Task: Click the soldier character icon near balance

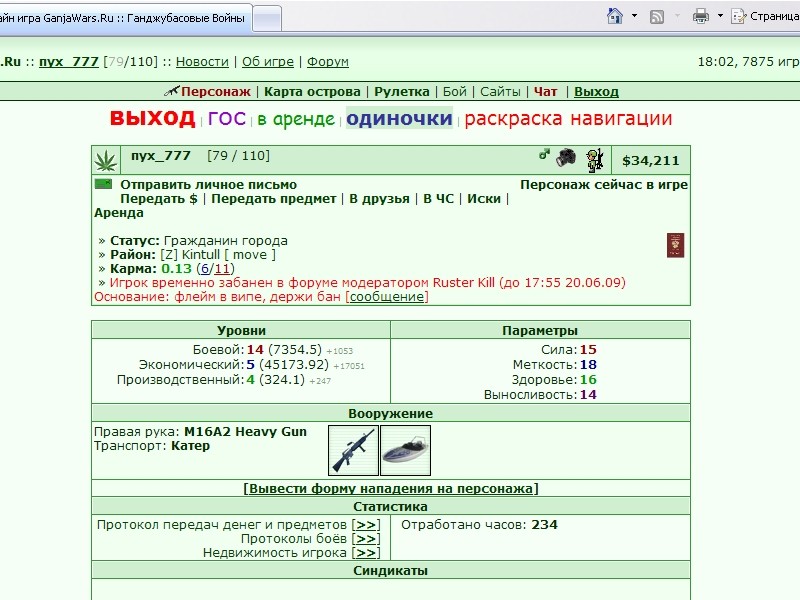Action: click(x=595, y=160)
